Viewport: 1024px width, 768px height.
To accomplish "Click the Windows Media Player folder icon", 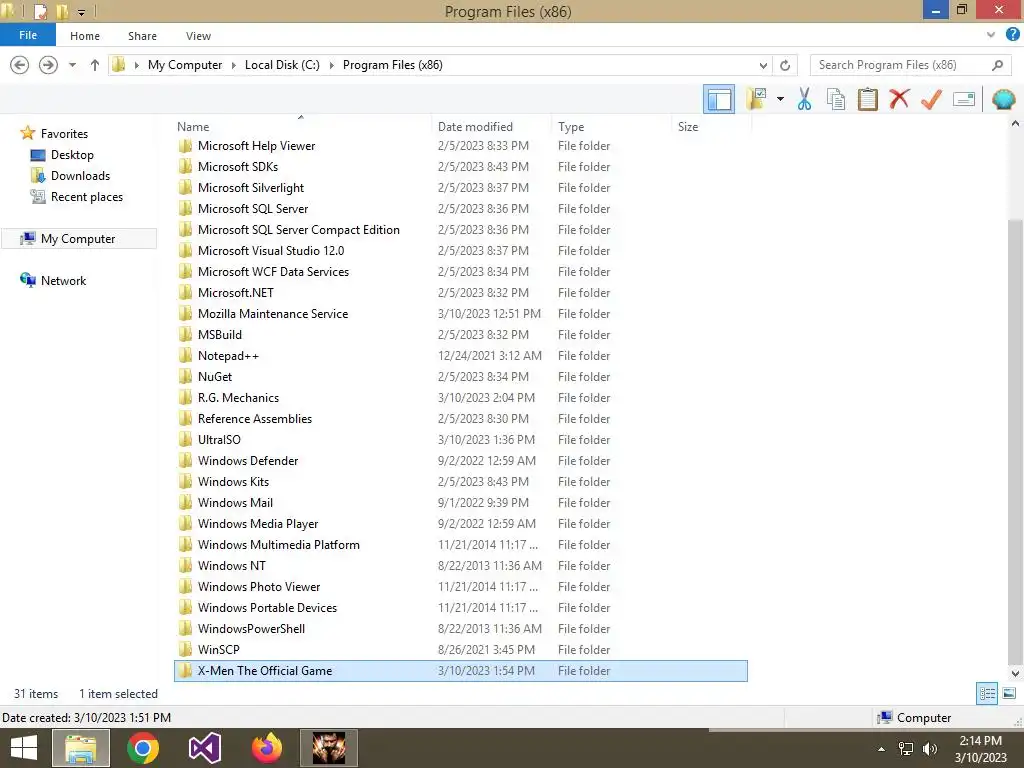I will [x=185, y=523].
